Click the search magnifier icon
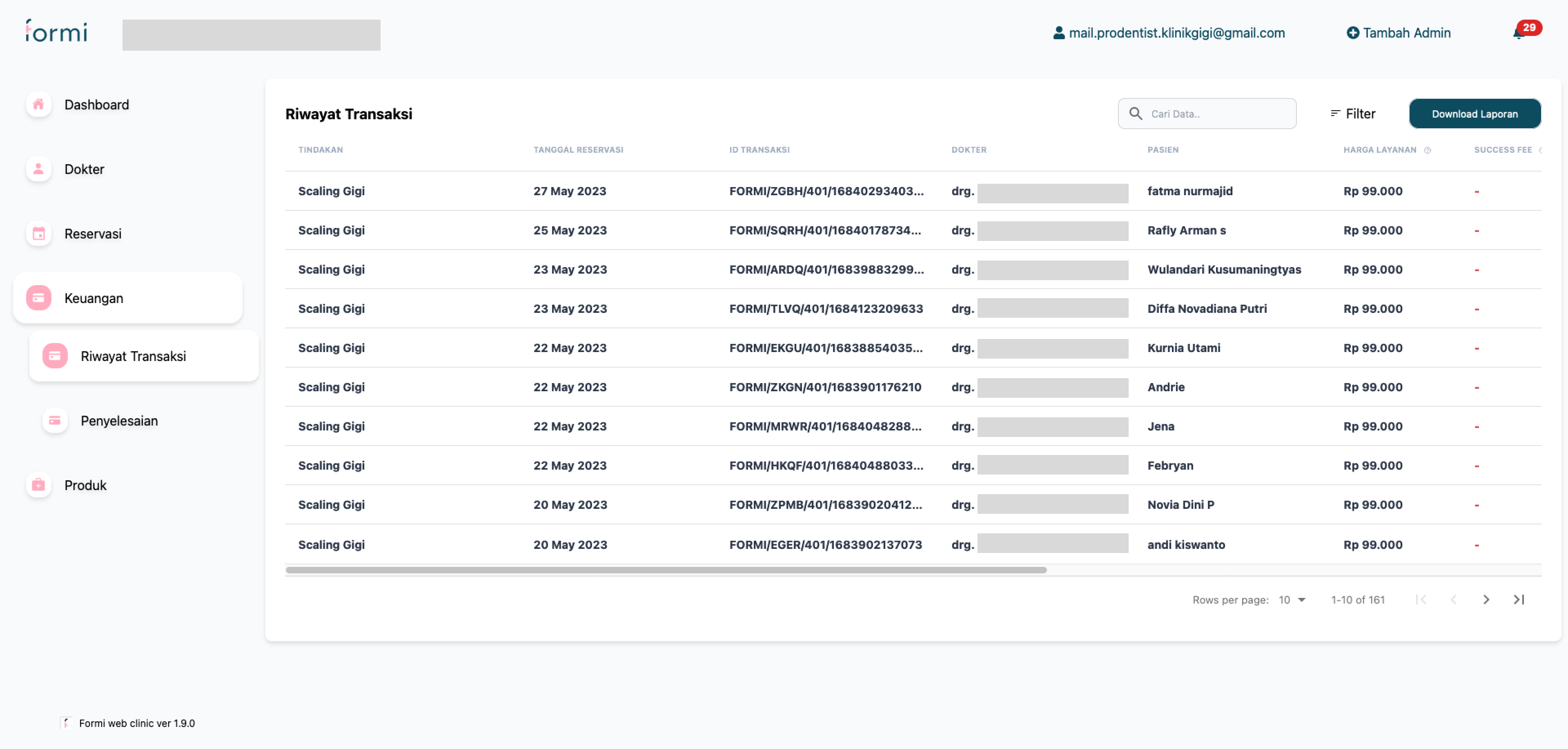Viewport: 1568px width, 749px height. click(1135, 114)
